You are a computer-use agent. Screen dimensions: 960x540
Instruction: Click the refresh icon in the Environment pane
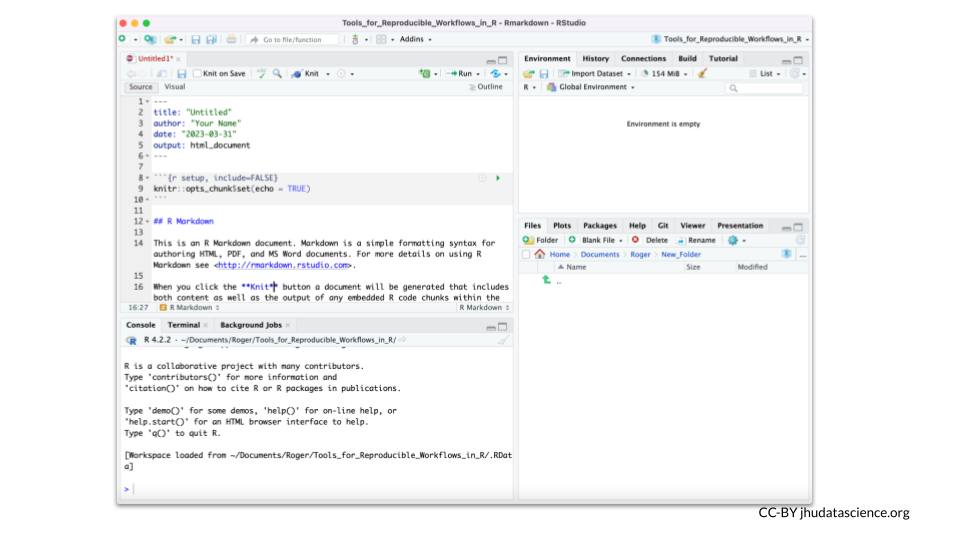pos(795,73)
